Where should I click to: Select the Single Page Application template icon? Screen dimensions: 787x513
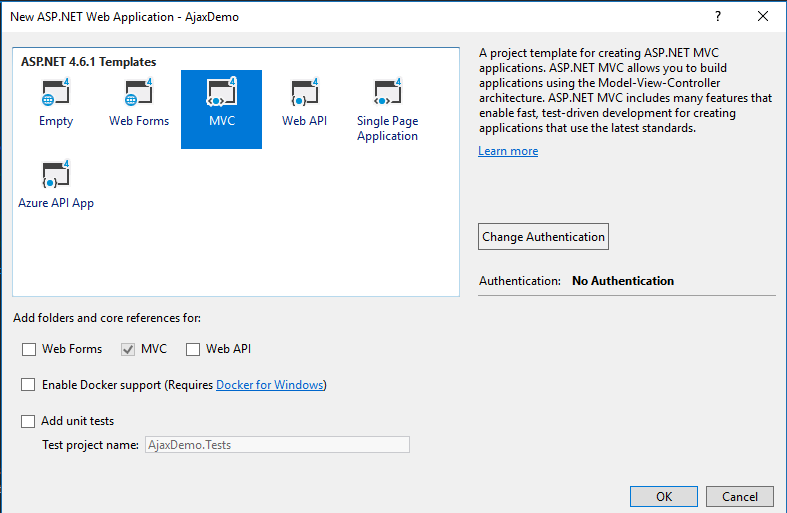coord(387,96)
